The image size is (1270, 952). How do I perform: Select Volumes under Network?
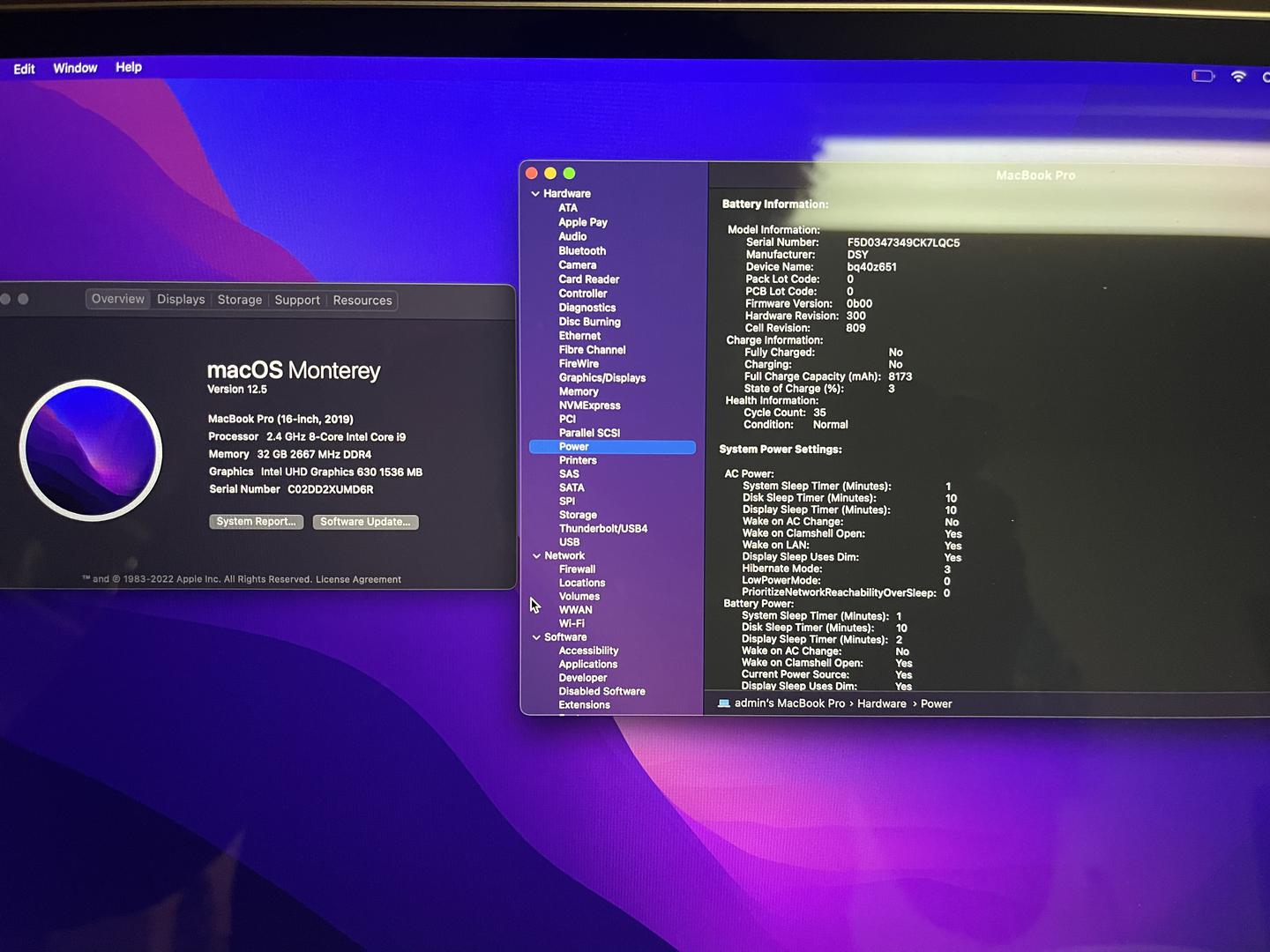point(579,597)
